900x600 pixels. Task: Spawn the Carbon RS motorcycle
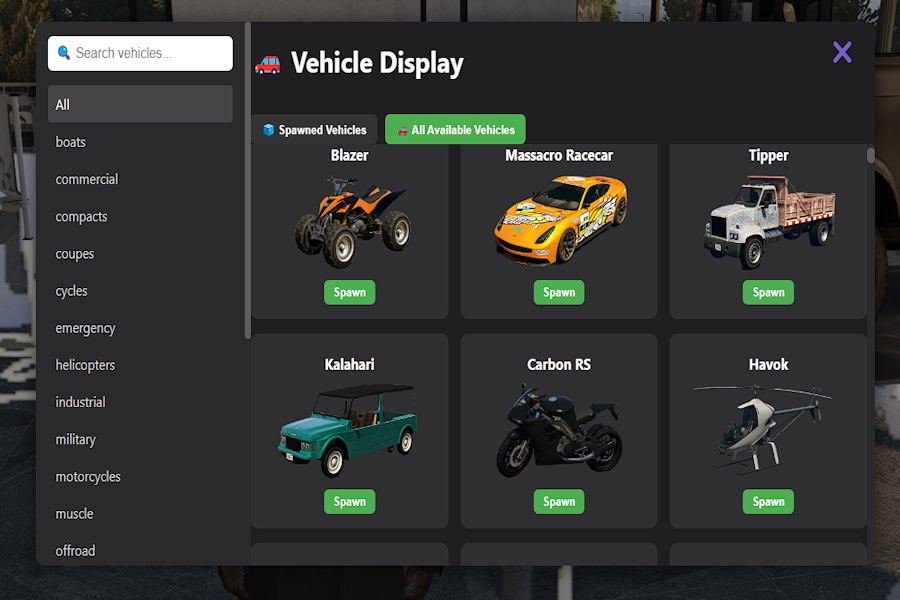point(559,501)
